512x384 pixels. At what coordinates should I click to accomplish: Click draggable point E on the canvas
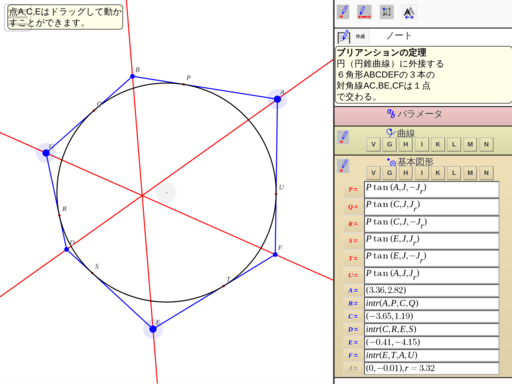153,329
